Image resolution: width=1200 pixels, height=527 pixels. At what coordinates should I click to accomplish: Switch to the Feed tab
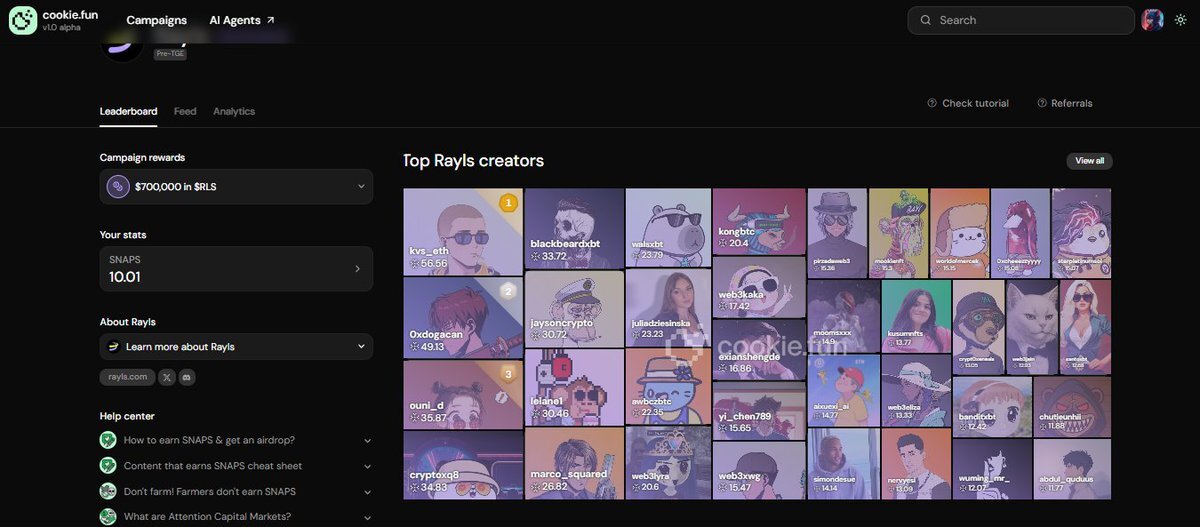coord(185,111)
